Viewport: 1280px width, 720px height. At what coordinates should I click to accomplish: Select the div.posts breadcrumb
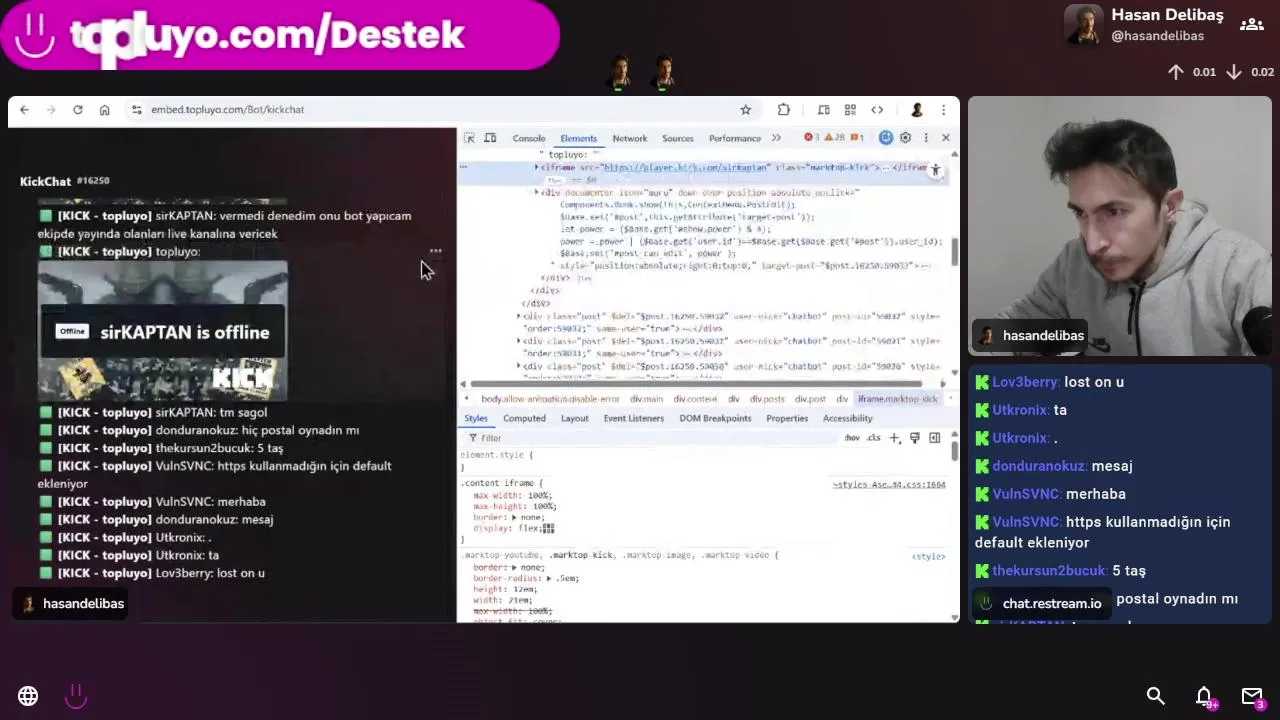tap(767, 399)
